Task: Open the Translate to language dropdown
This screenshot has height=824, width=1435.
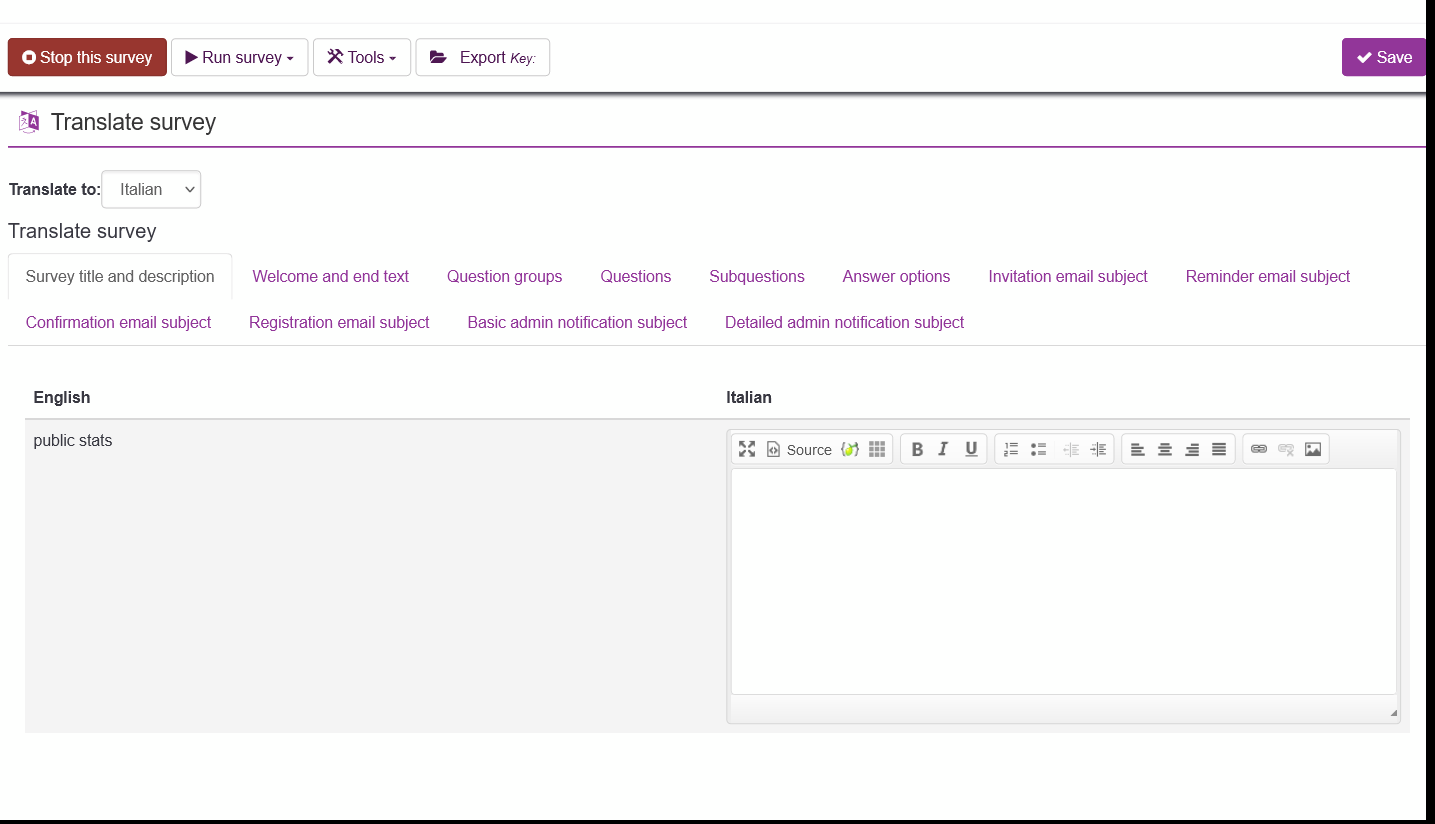Action: pos(151,190)
